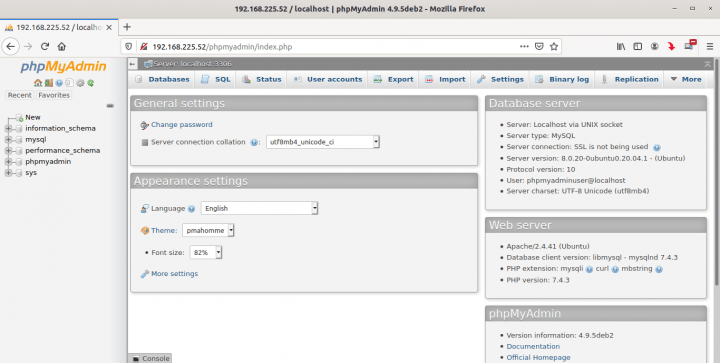Click the More settings link

click(174, 274)
